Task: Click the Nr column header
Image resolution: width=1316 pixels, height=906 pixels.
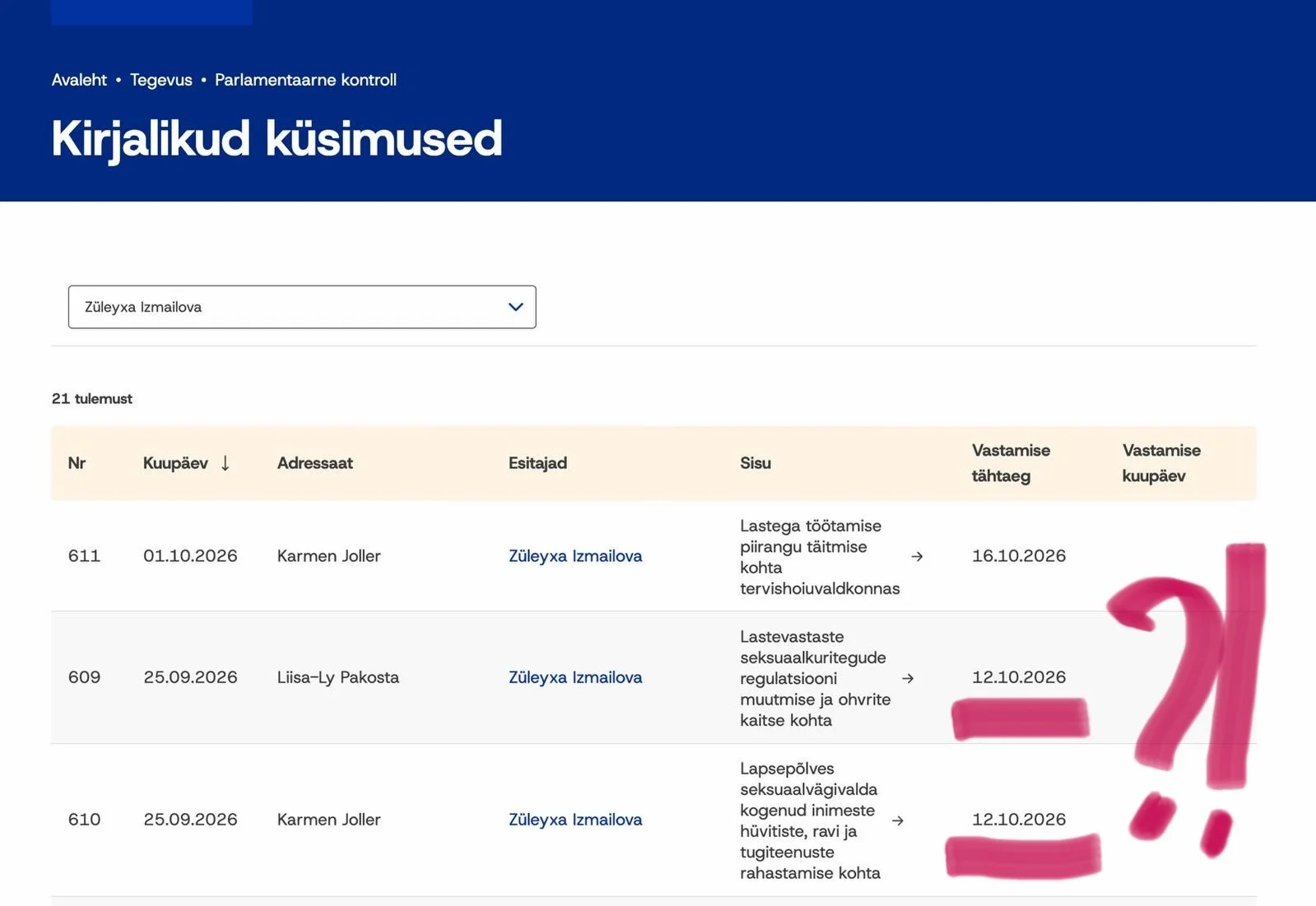Action: (x=77, y=463)
